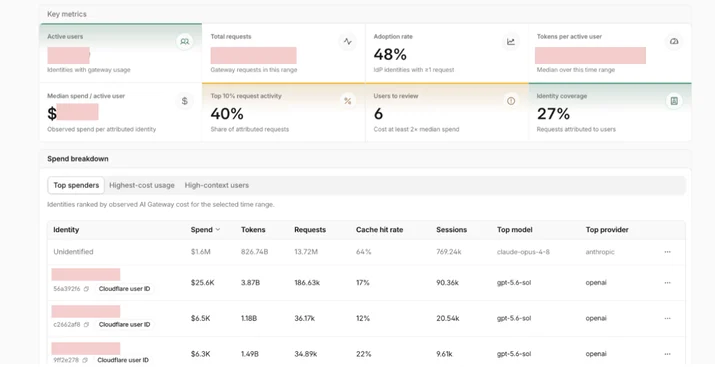The image size is (715, 367).
Task: Click the Tokens per active user gauge icon
Action: pos(674,41)
